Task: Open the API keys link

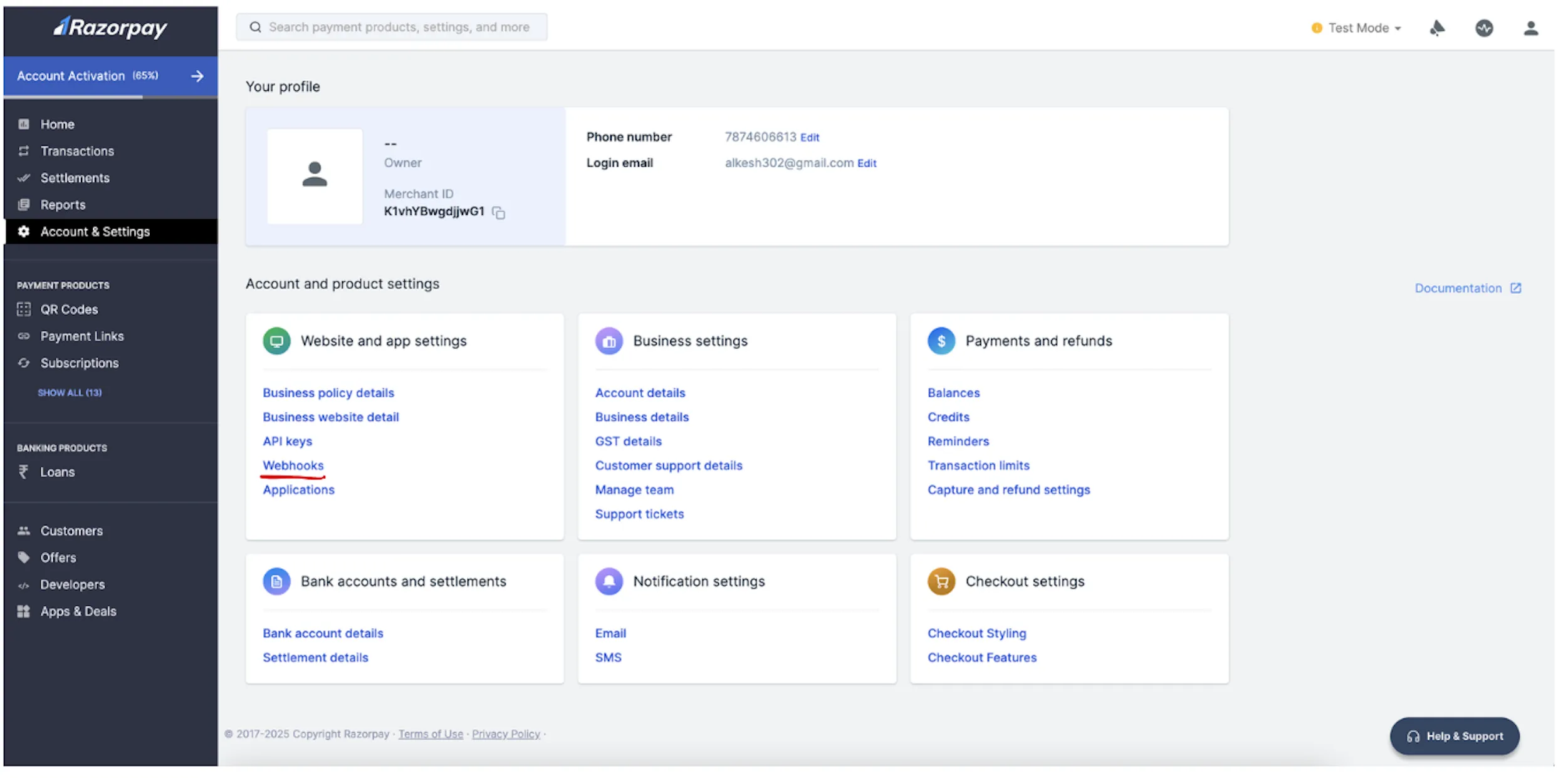Action: pyautogui.click(x=288, y=441)
